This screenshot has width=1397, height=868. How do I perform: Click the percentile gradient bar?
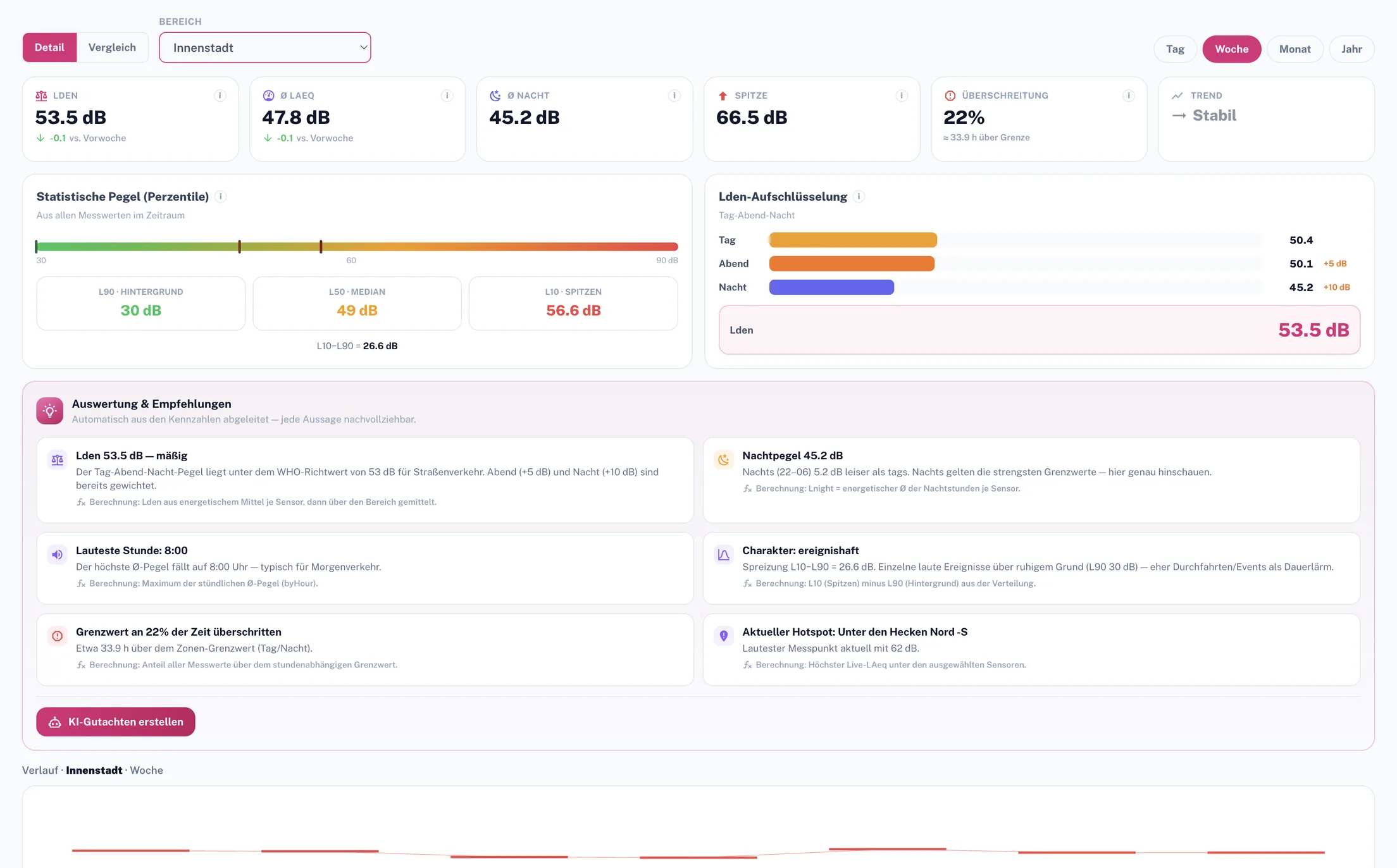coord(357,247)
